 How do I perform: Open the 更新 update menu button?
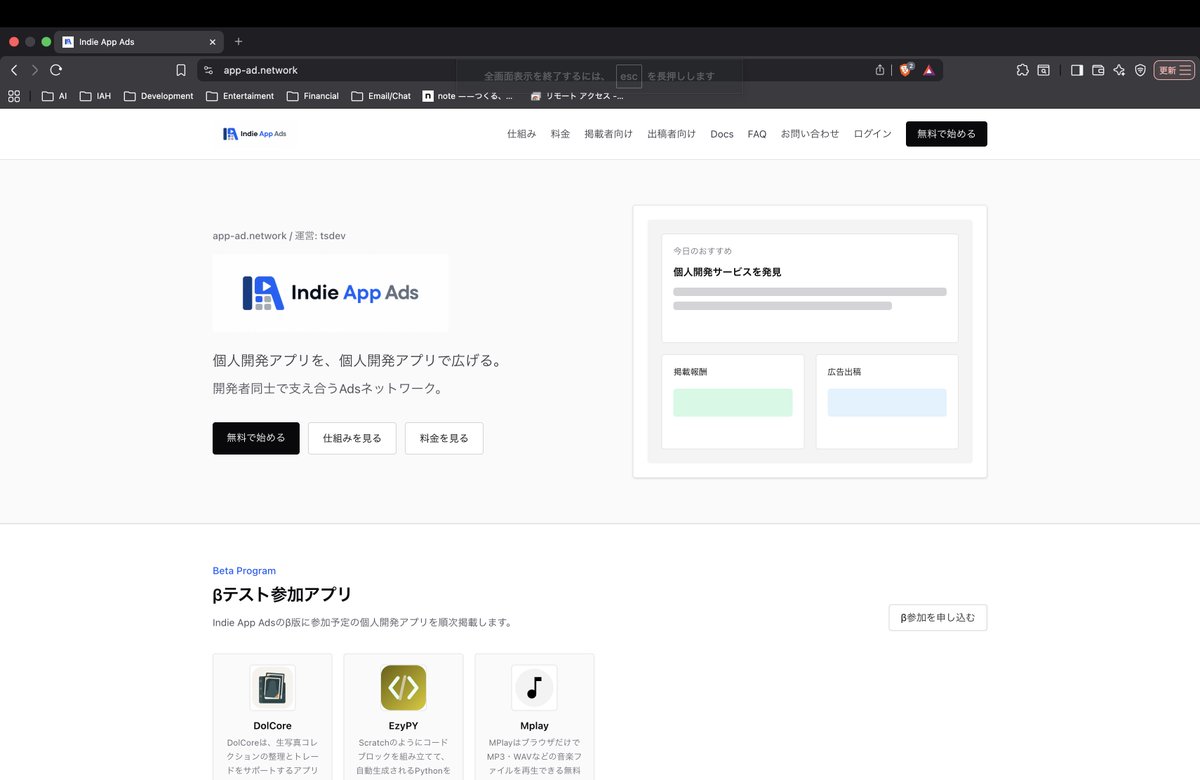[1174, 70]
